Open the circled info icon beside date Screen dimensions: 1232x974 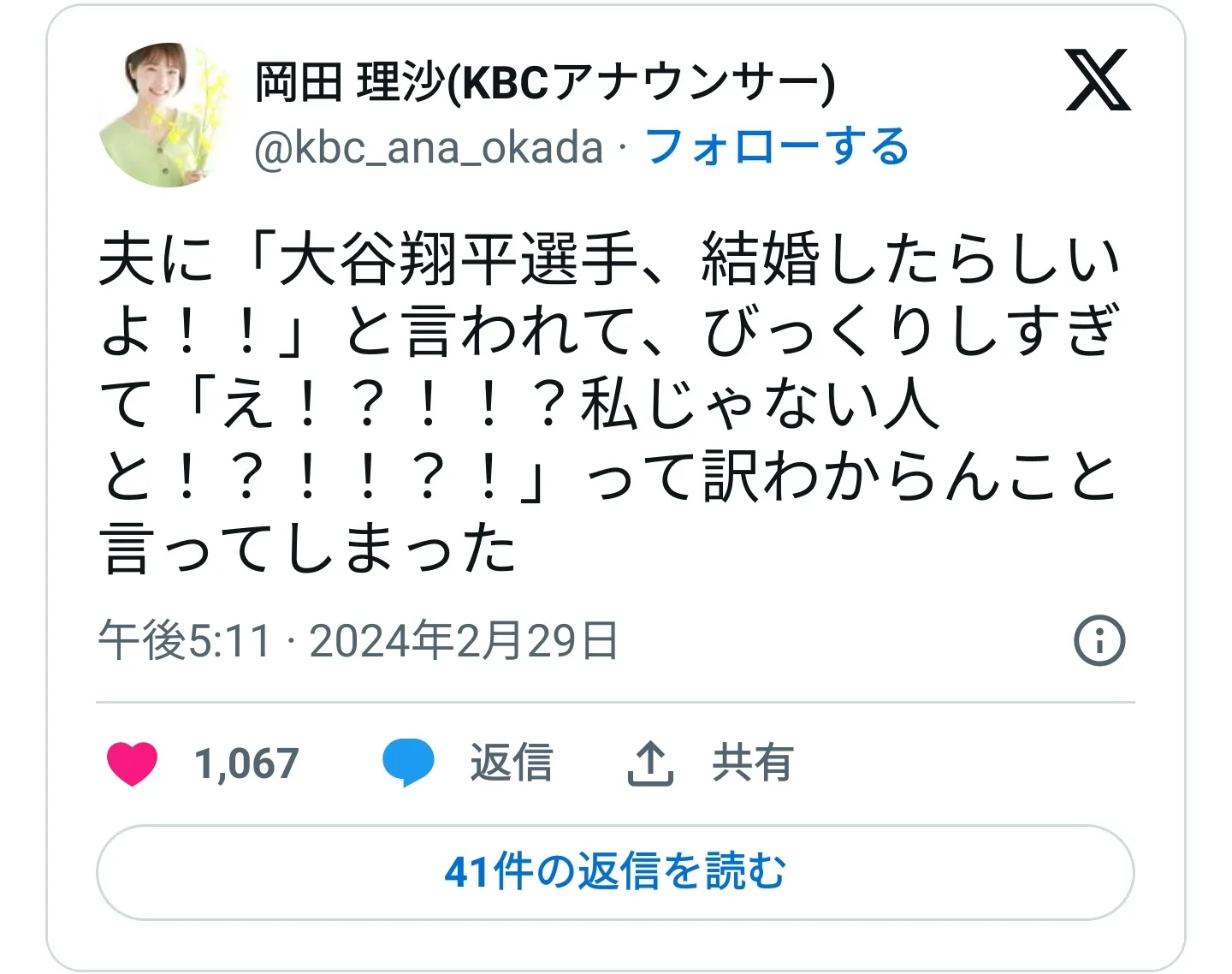click(x=1099, y=640)
